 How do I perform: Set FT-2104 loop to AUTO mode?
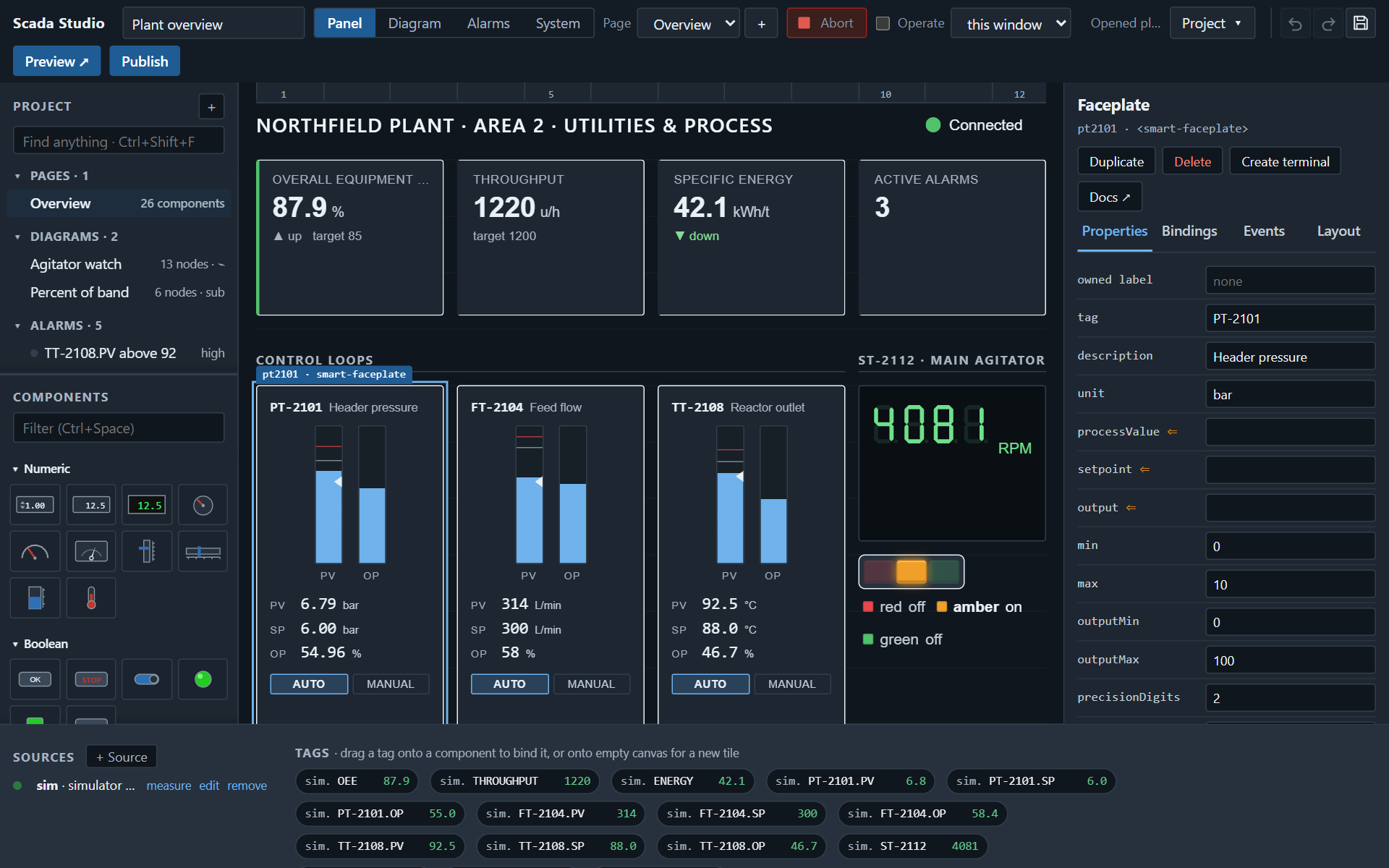509,684
